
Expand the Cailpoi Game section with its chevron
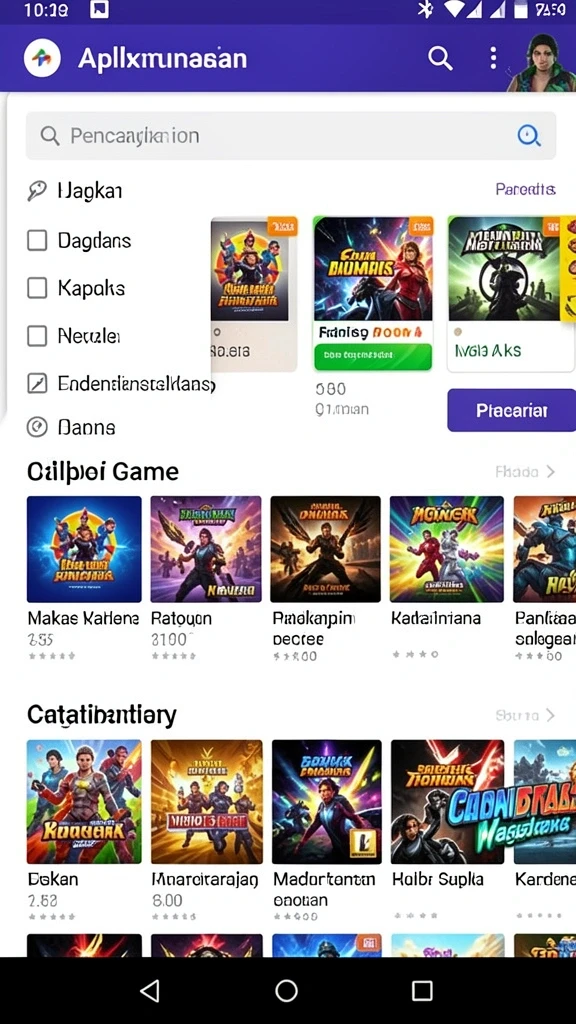pyautogui.click(x=550, y=472)
